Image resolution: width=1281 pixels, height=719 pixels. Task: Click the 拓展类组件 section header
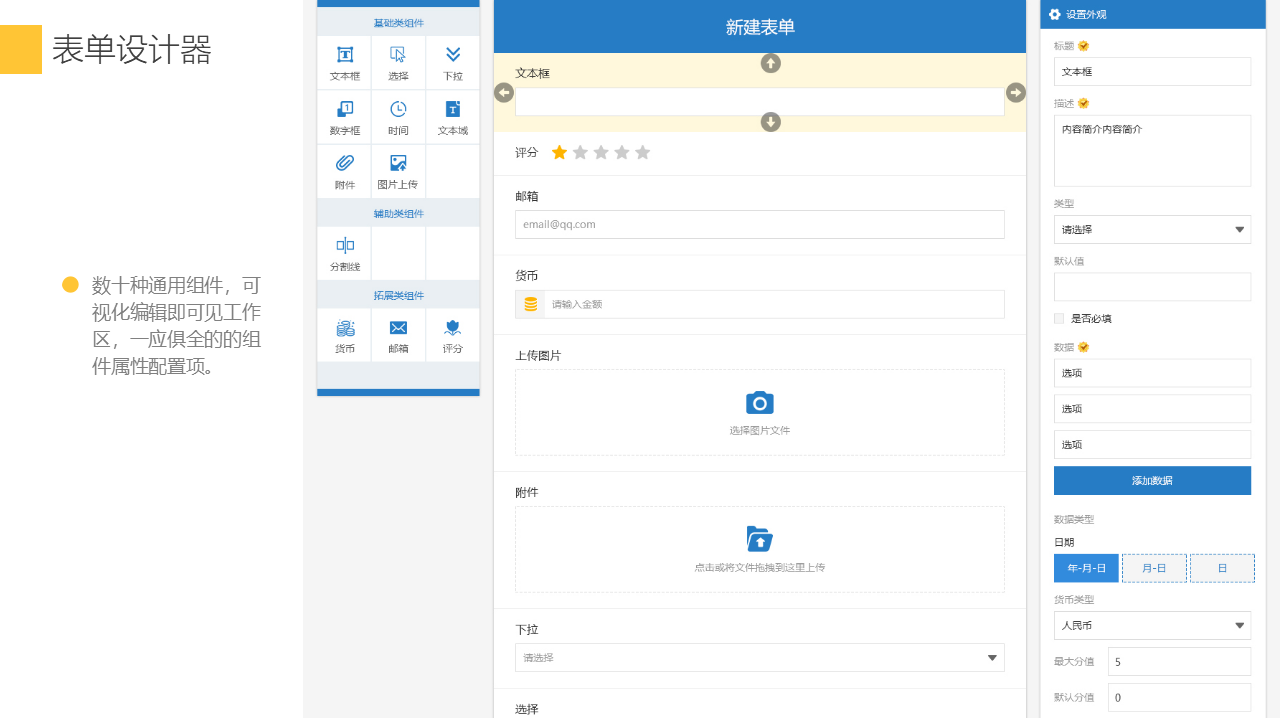click(x=398, y=295)
